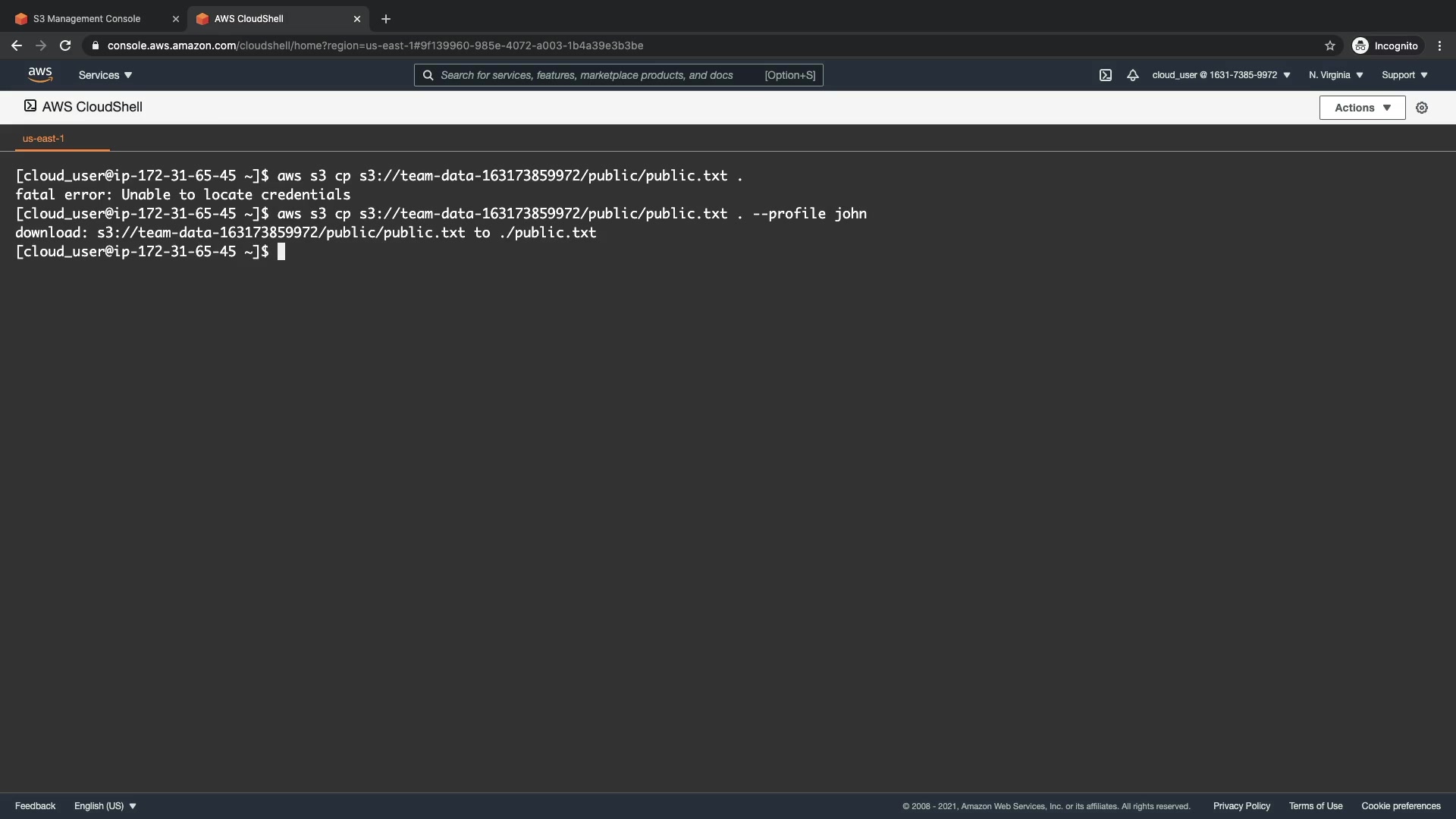The height and width of the screenshot is (819, 1456).
Task: Expand the Services dropdown menu
Action: pos(105,75)
